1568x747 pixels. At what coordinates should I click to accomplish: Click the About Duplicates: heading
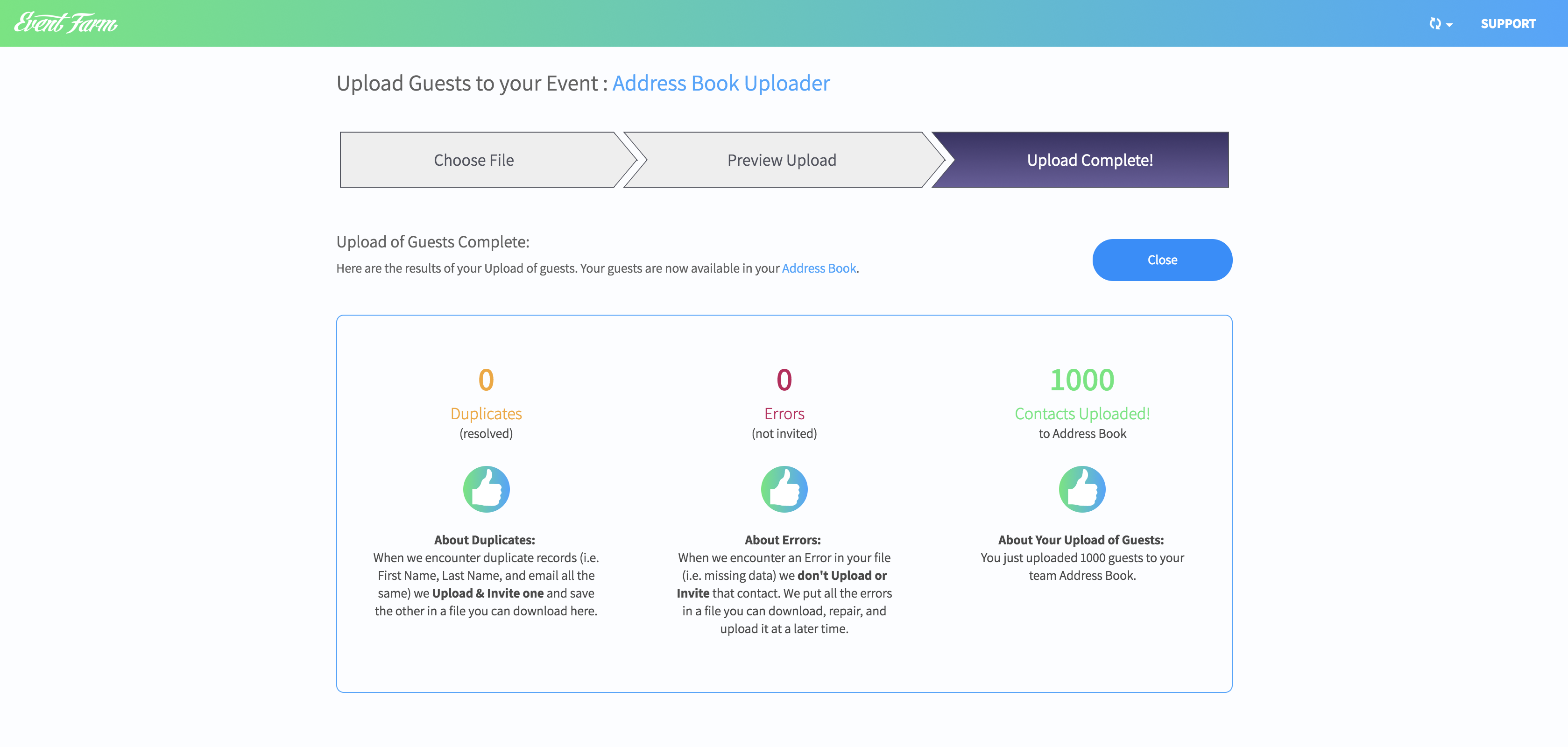click(x=485, y=540)
